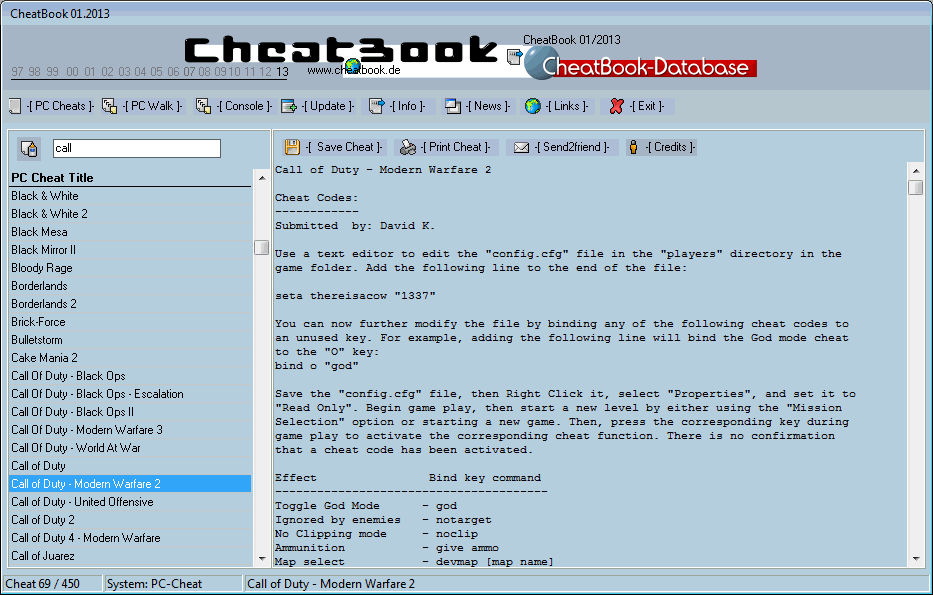Click 'Cheat 69 / 450' in status bar
The height and width of the screenshot is (595, 933).
42,584
